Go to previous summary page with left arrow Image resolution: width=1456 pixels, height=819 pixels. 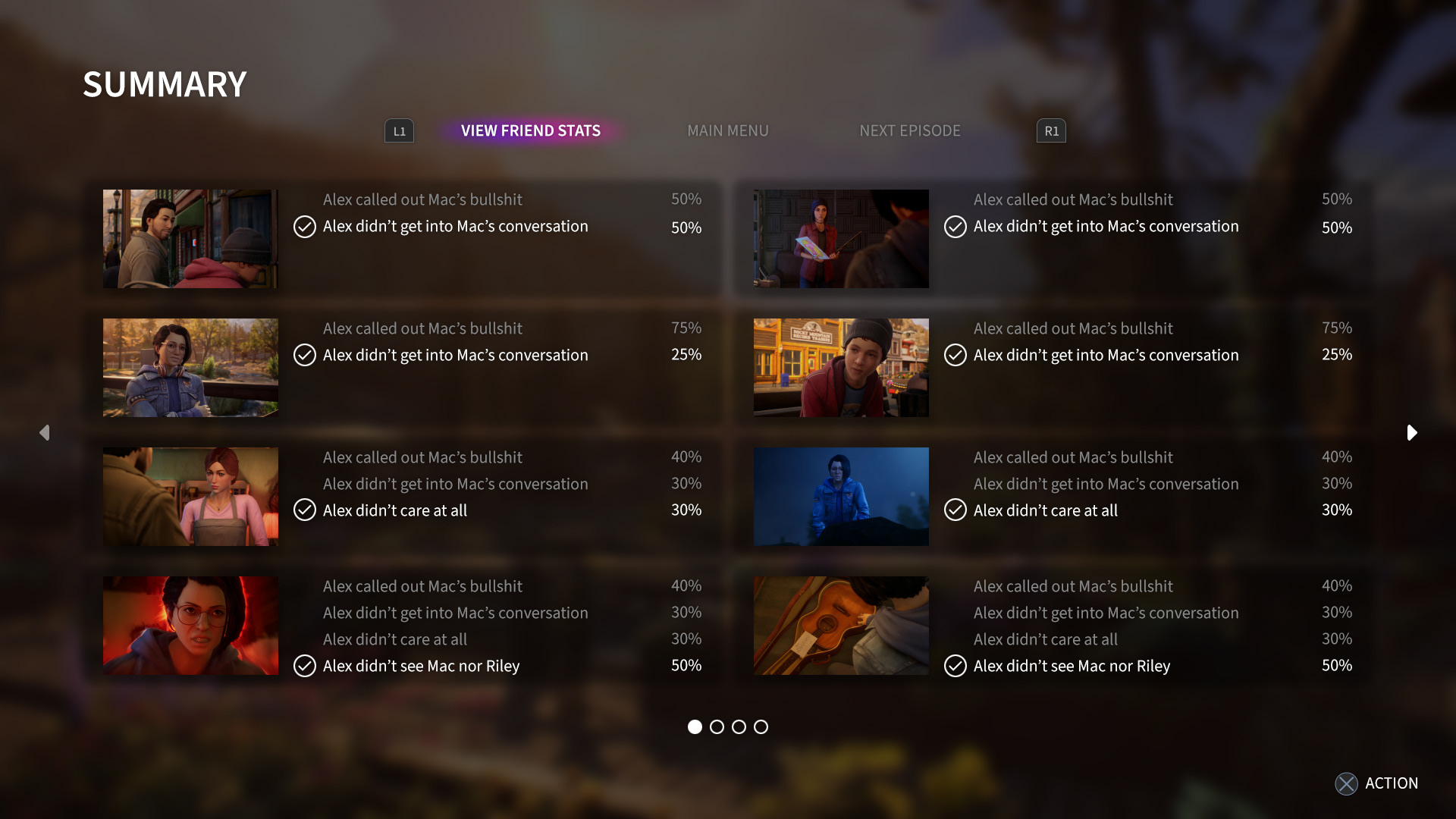[45, 432]
